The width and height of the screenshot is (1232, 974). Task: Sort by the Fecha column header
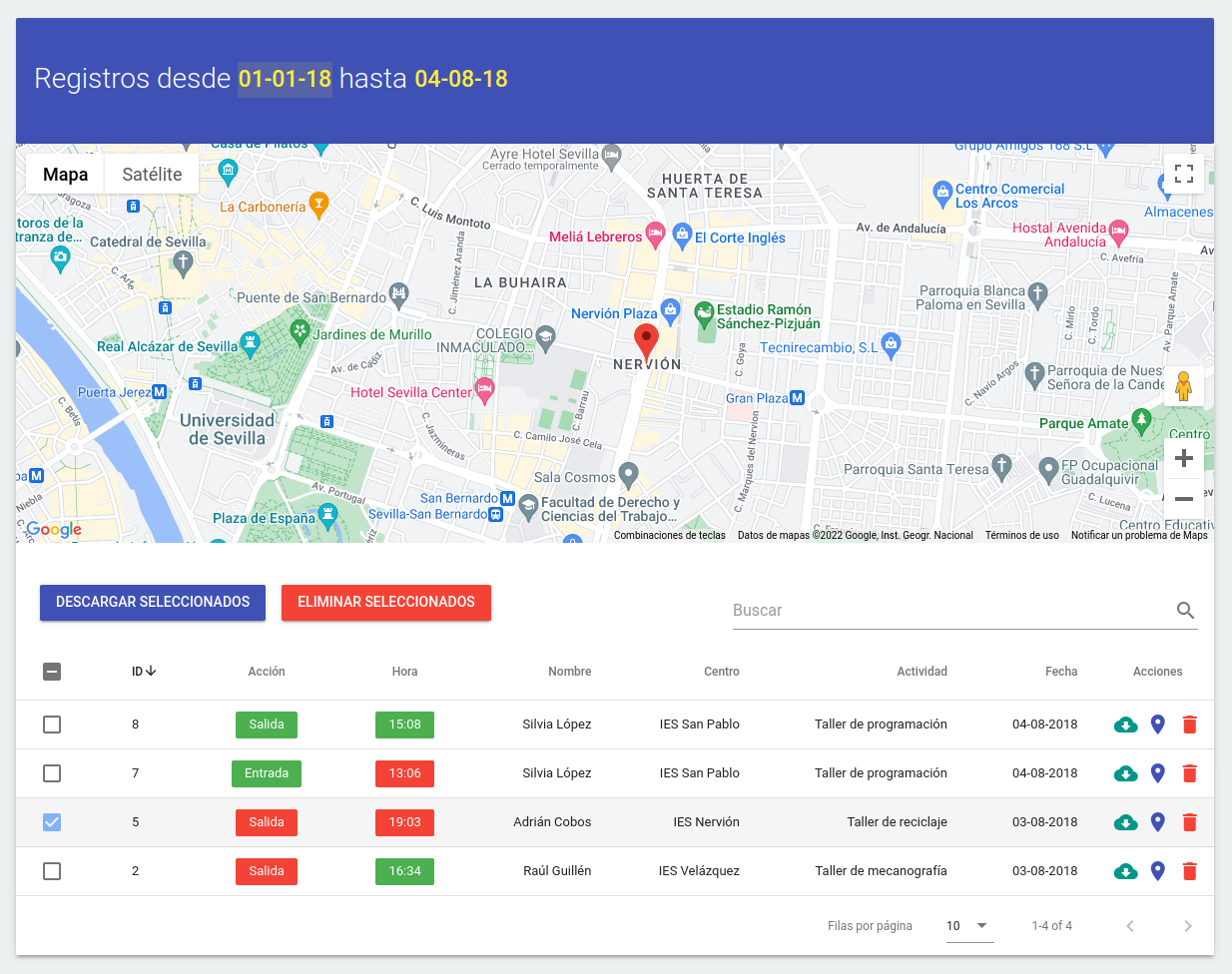tap(1061, 672)
